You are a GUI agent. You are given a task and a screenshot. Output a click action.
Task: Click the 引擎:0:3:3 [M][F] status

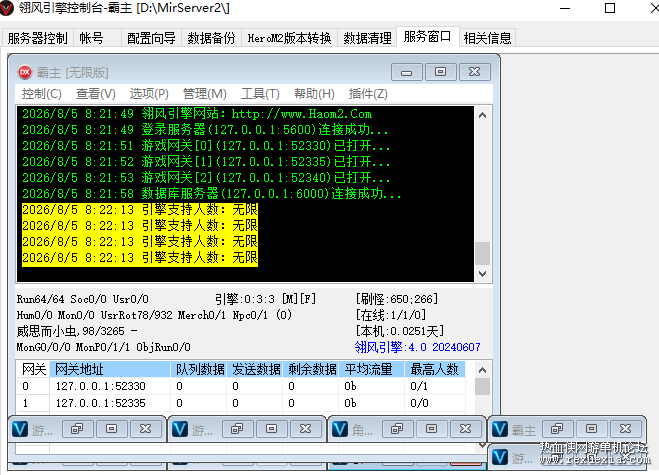(x=266, y=299)
